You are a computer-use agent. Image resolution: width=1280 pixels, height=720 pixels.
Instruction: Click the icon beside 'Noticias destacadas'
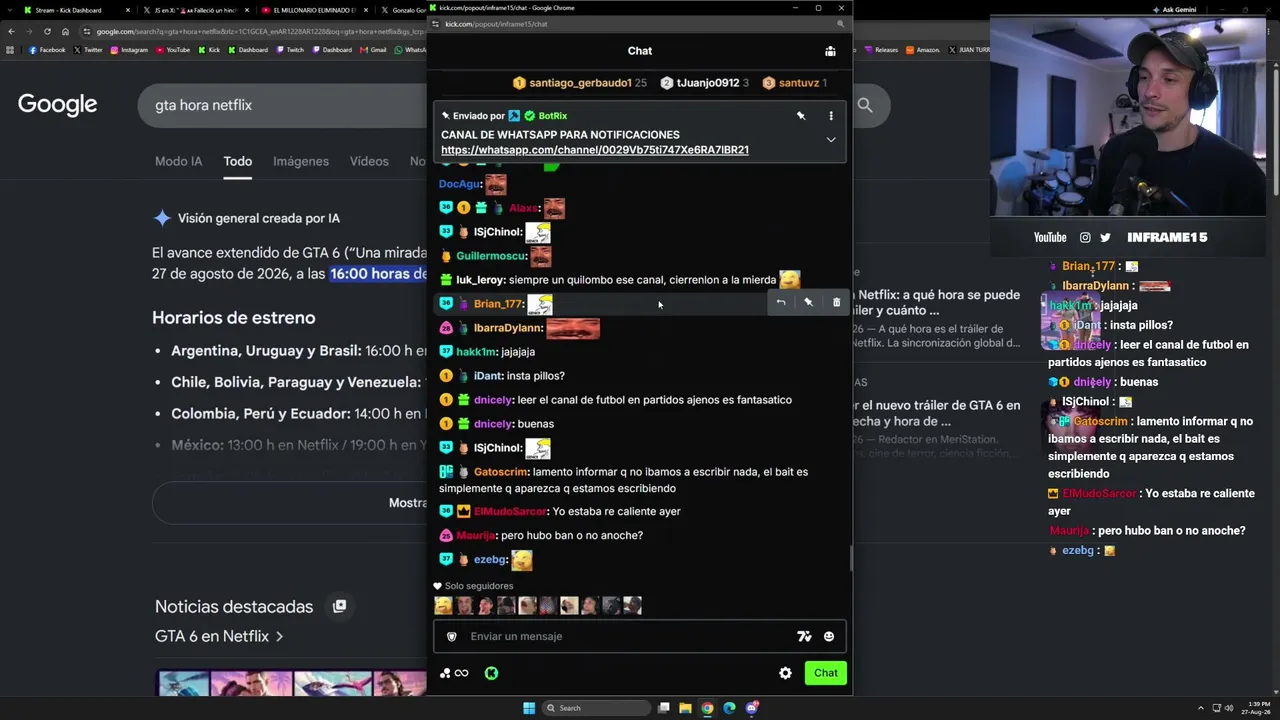(x=340, y=606)
